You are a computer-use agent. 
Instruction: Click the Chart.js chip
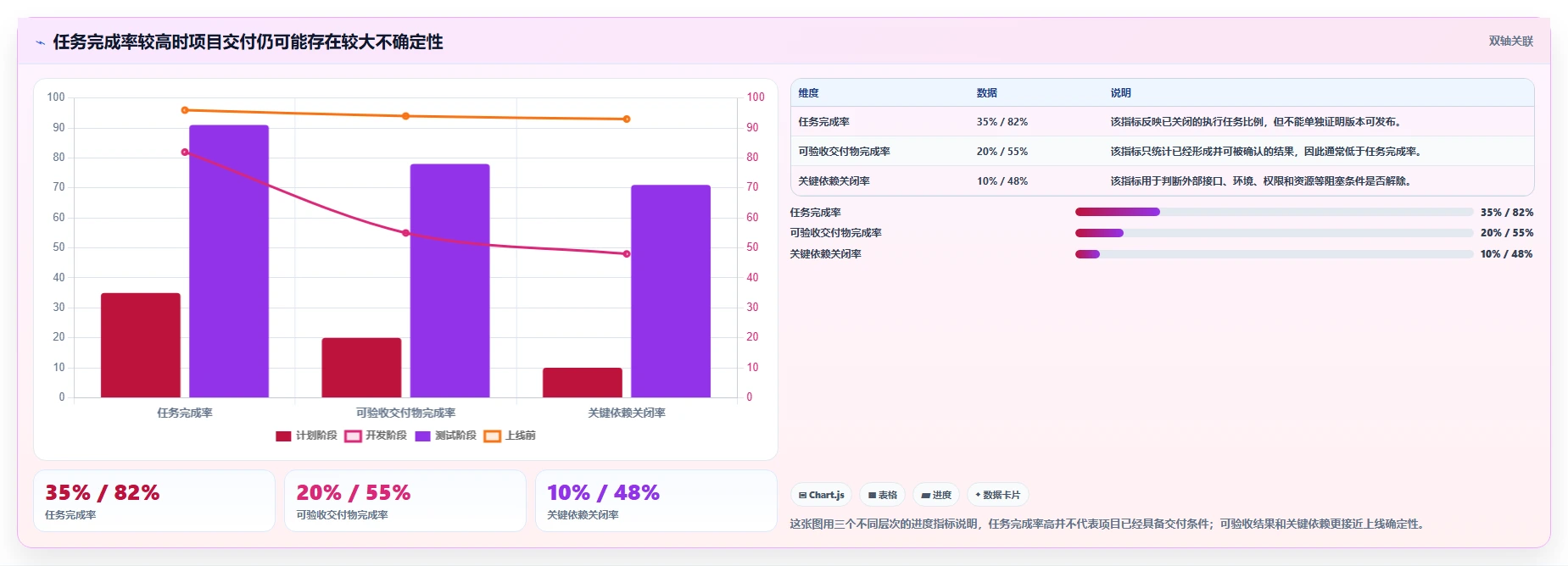click(x=821, y=495)
